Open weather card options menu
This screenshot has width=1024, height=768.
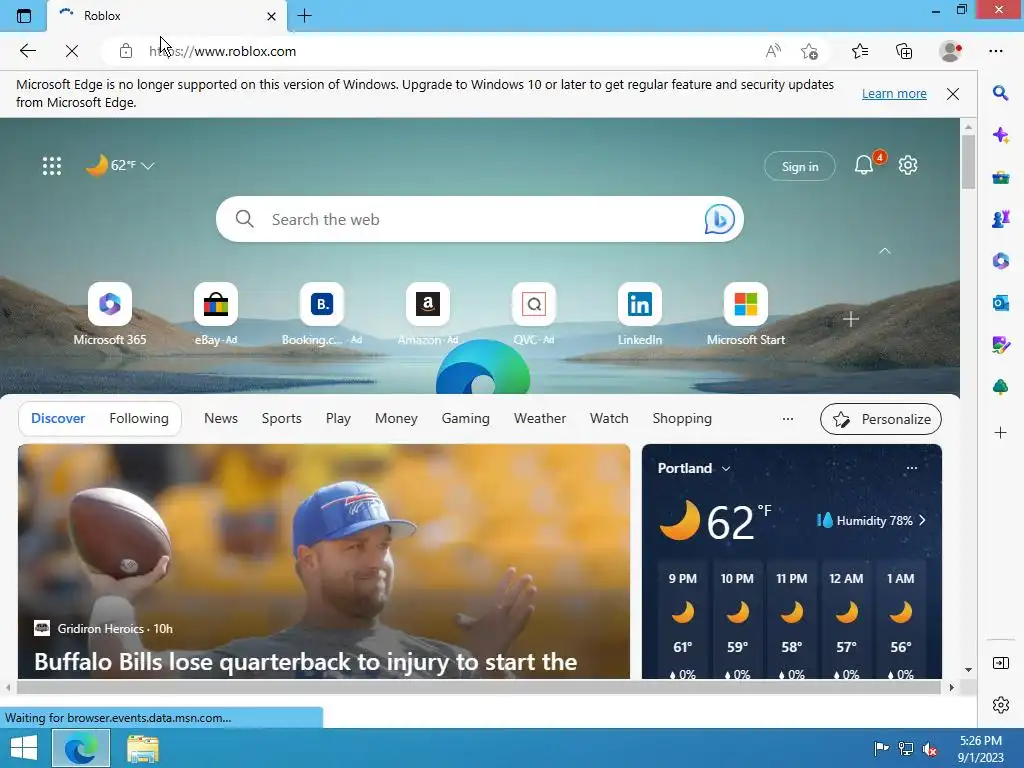point(912,468)
